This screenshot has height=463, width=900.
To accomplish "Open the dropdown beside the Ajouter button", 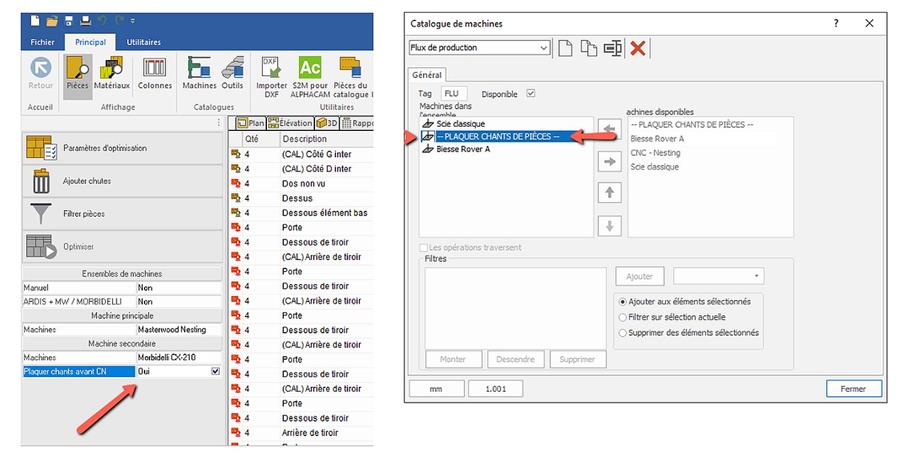I will pos(717,276).
